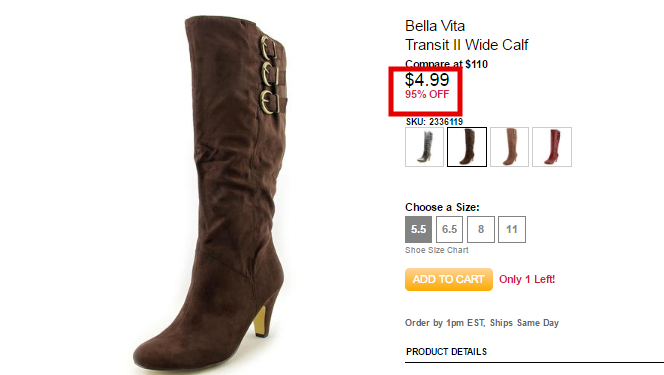Choose the tan boot color thumbnail
664x375 pixels.
509,147
